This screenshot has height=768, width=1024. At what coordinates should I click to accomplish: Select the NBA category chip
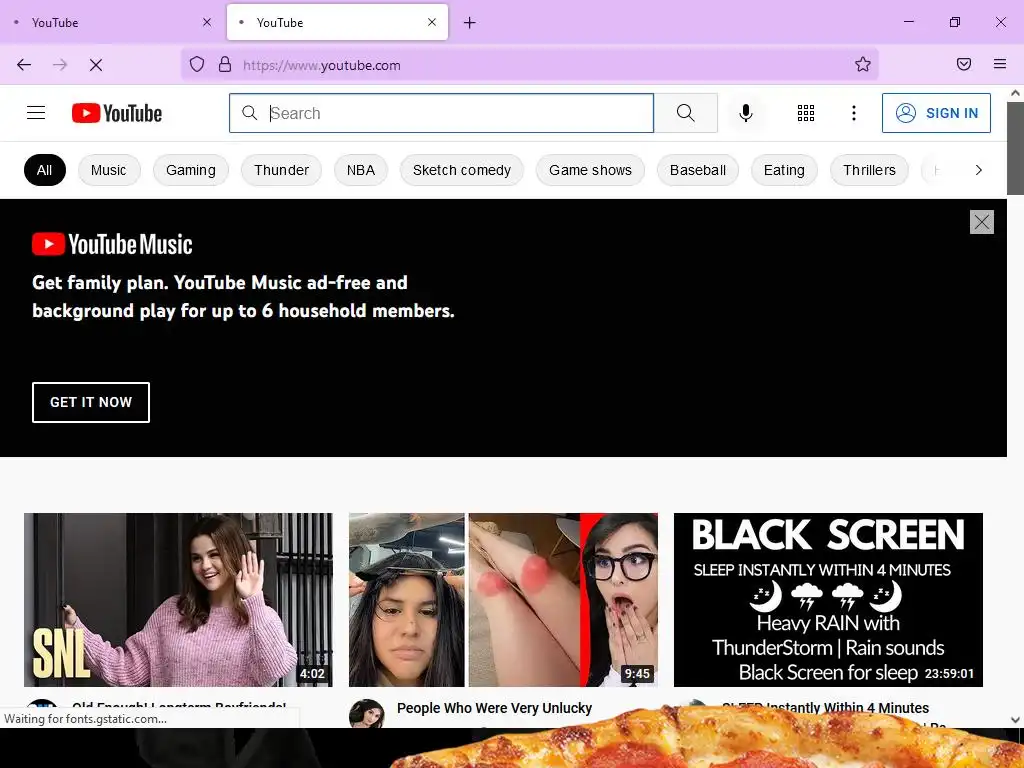[x=360, y=170]
